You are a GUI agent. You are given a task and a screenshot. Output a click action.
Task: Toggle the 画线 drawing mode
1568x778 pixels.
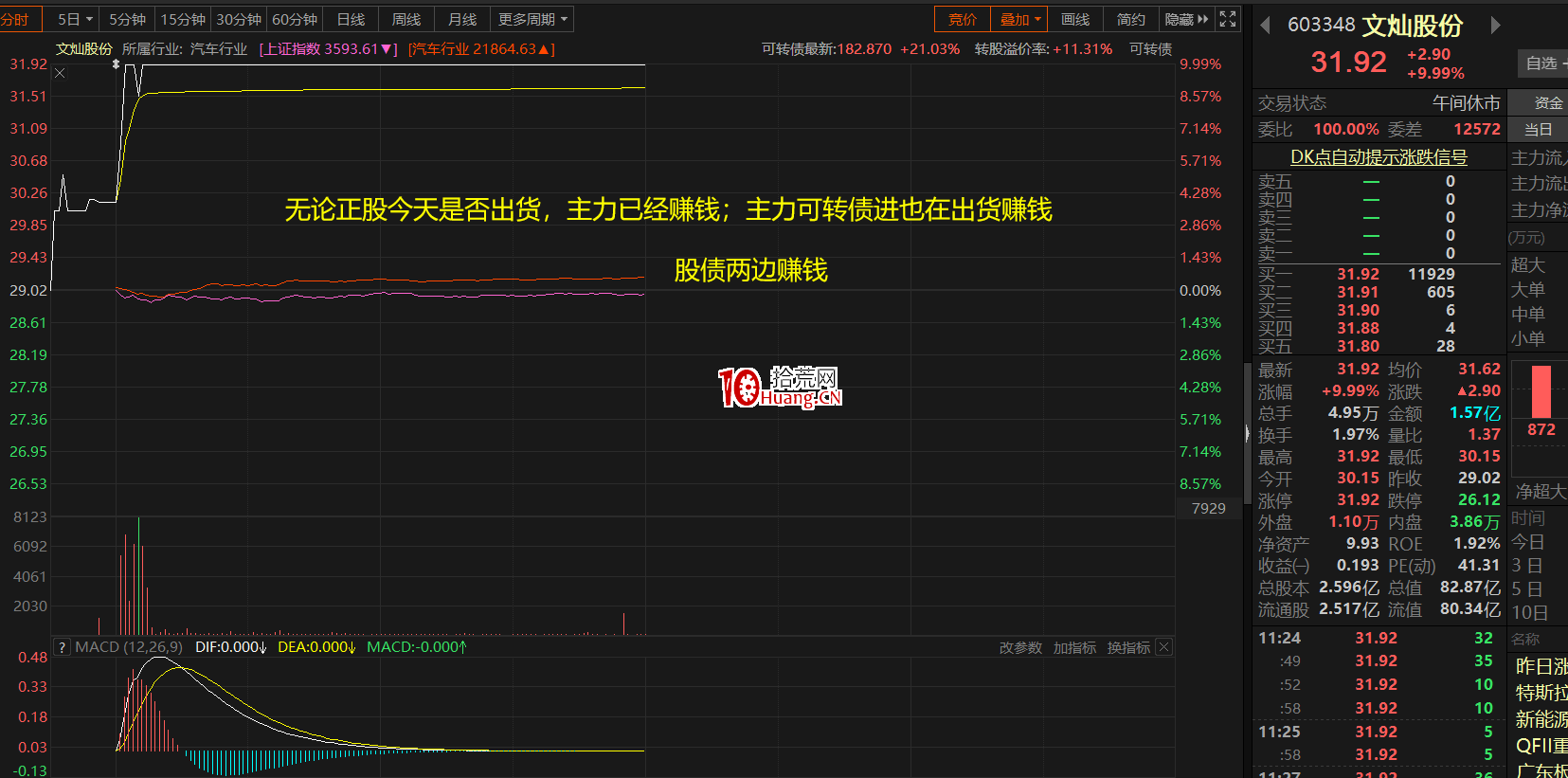point(1075,19)
